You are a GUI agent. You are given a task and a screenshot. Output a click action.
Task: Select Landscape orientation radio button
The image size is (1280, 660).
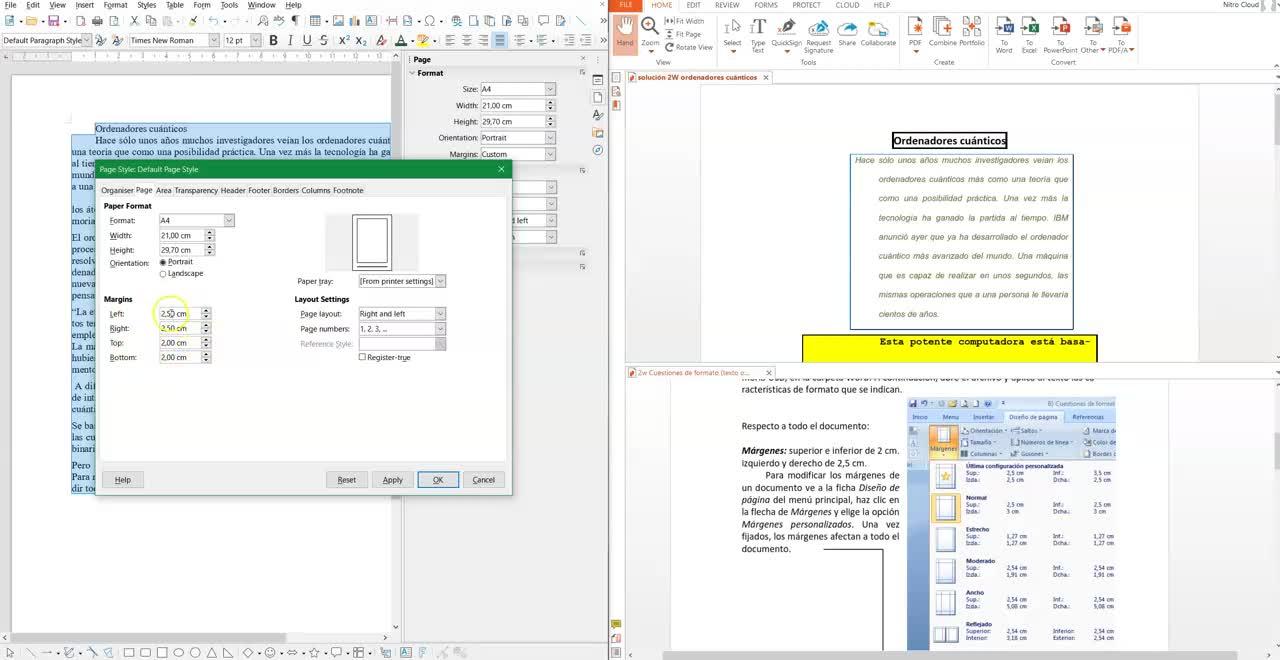[x=164, y=273]
